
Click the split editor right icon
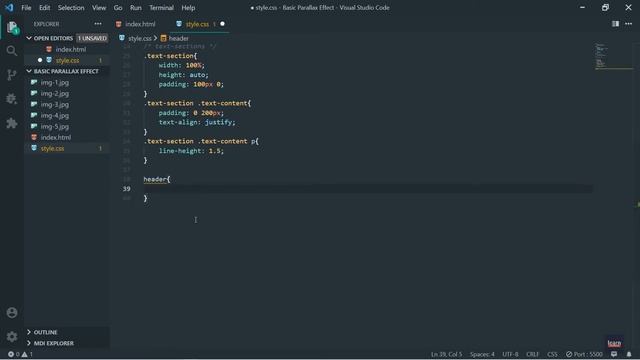615,24
